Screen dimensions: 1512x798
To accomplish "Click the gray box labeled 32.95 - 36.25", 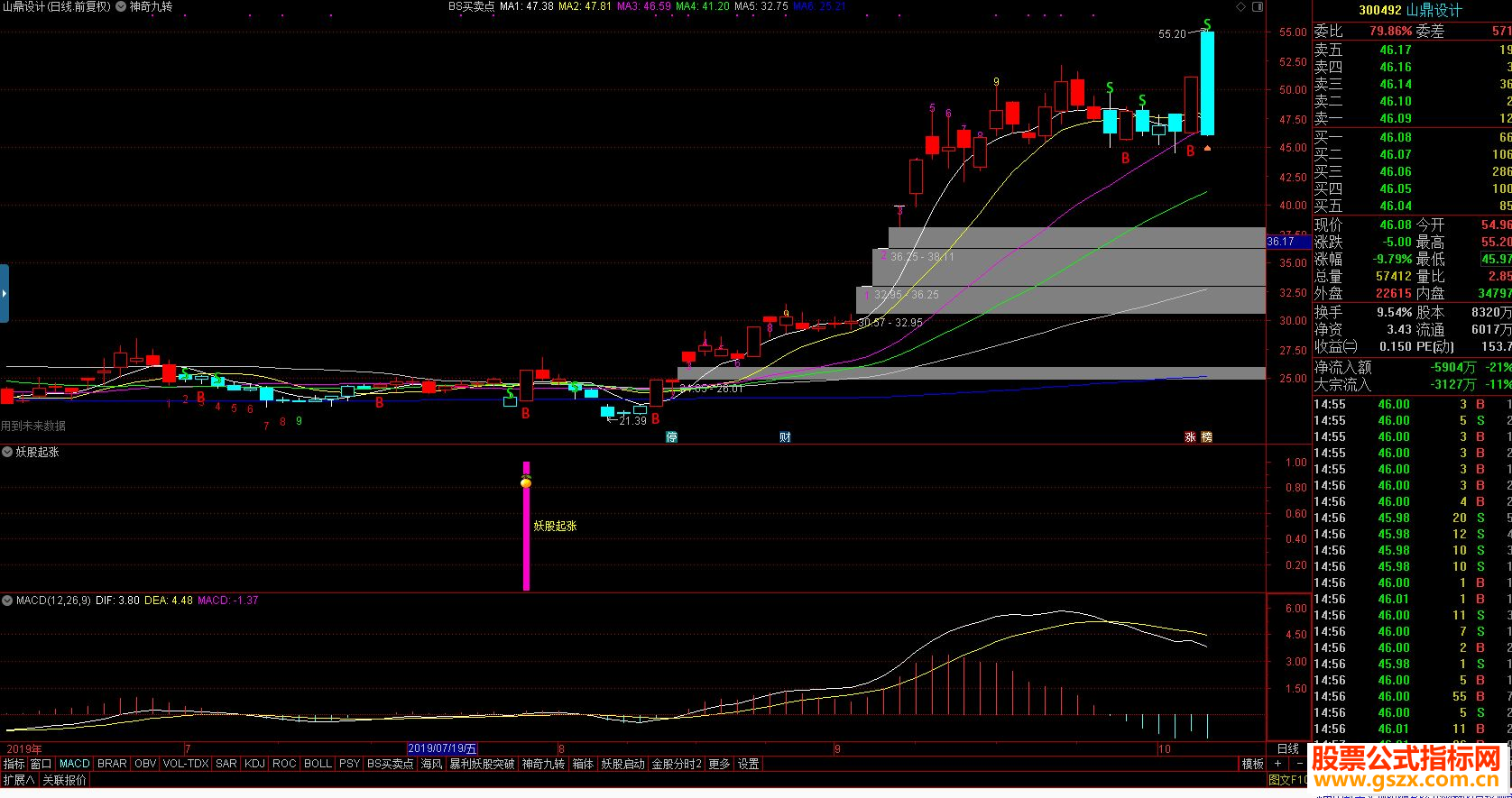I will 1061,300.
